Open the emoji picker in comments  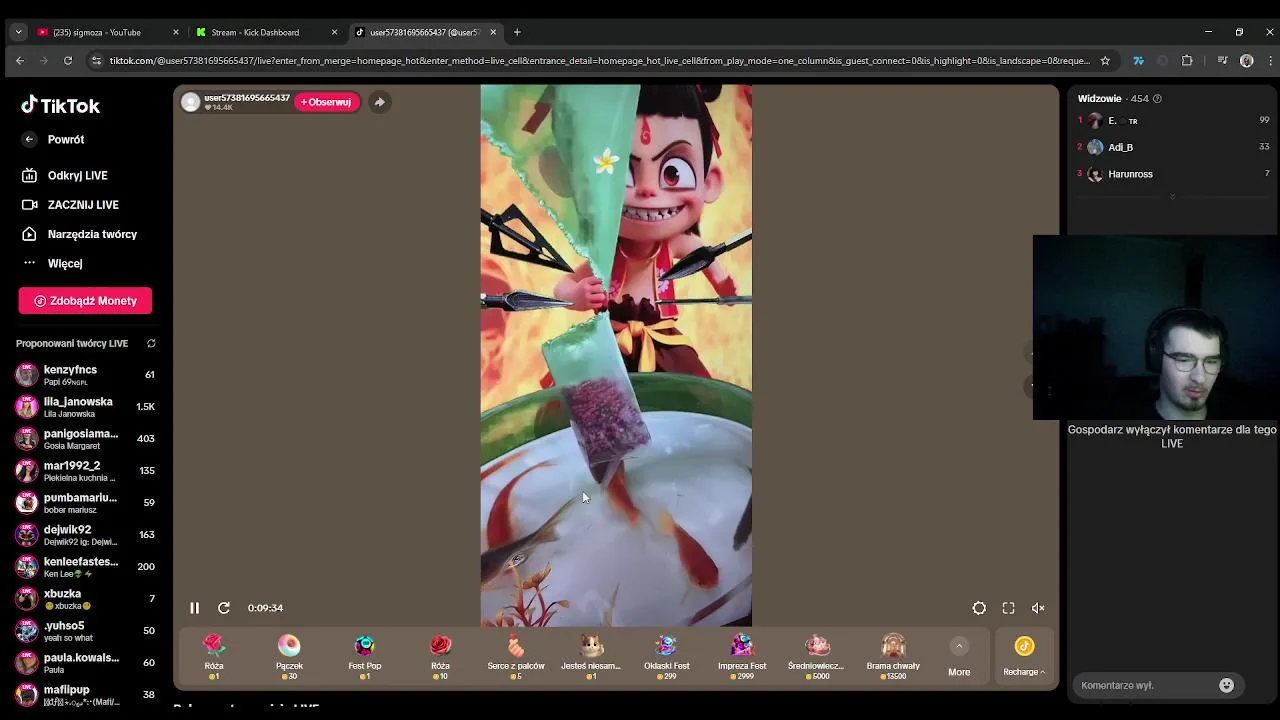click(1227, 685)
